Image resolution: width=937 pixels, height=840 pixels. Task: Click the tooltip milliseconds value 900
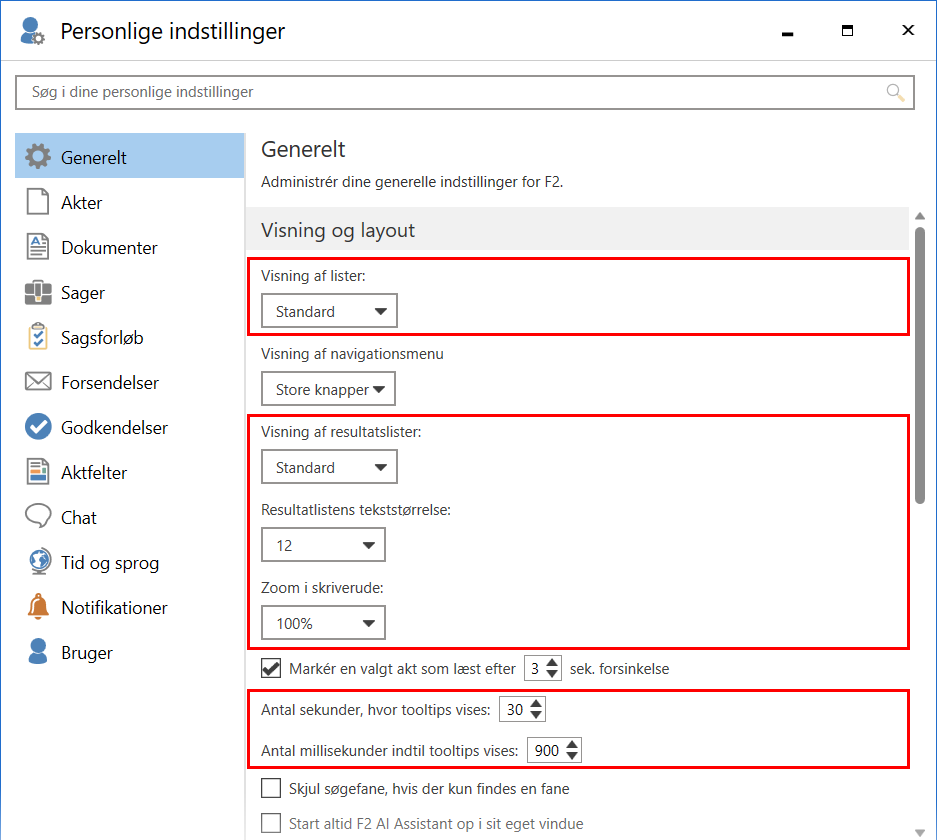pos(546,750)
